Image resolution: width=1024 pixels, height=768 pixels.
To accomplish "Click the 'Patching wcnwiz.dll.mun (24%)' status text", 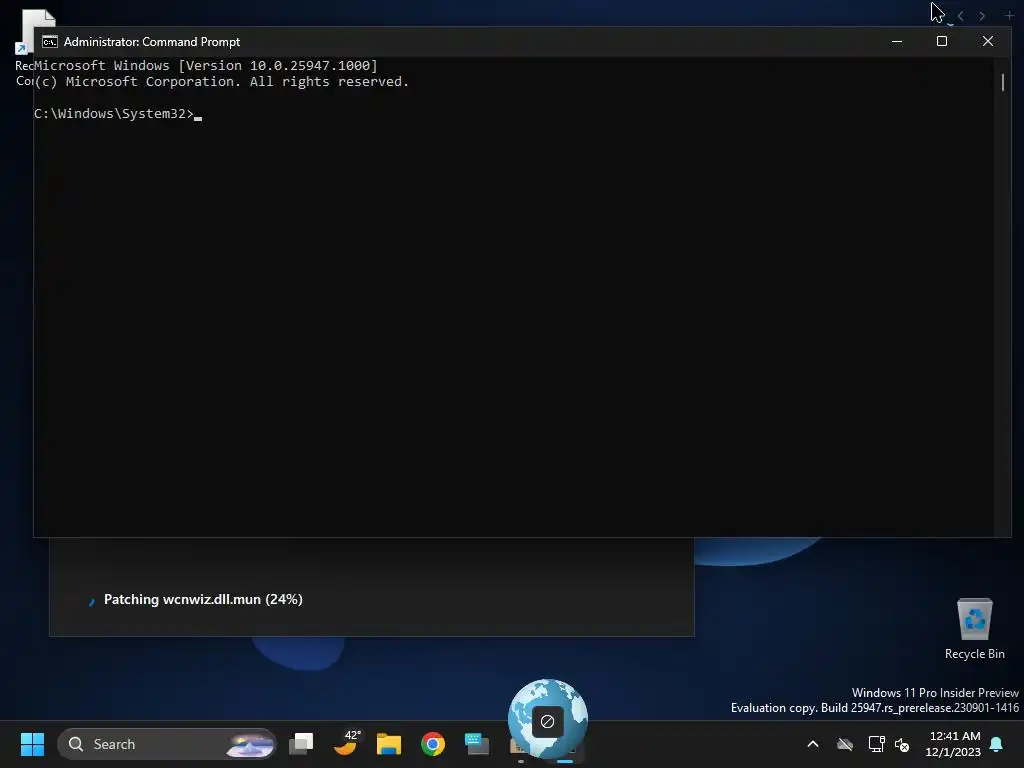I will pyautogui.click(x=203, y=600).
